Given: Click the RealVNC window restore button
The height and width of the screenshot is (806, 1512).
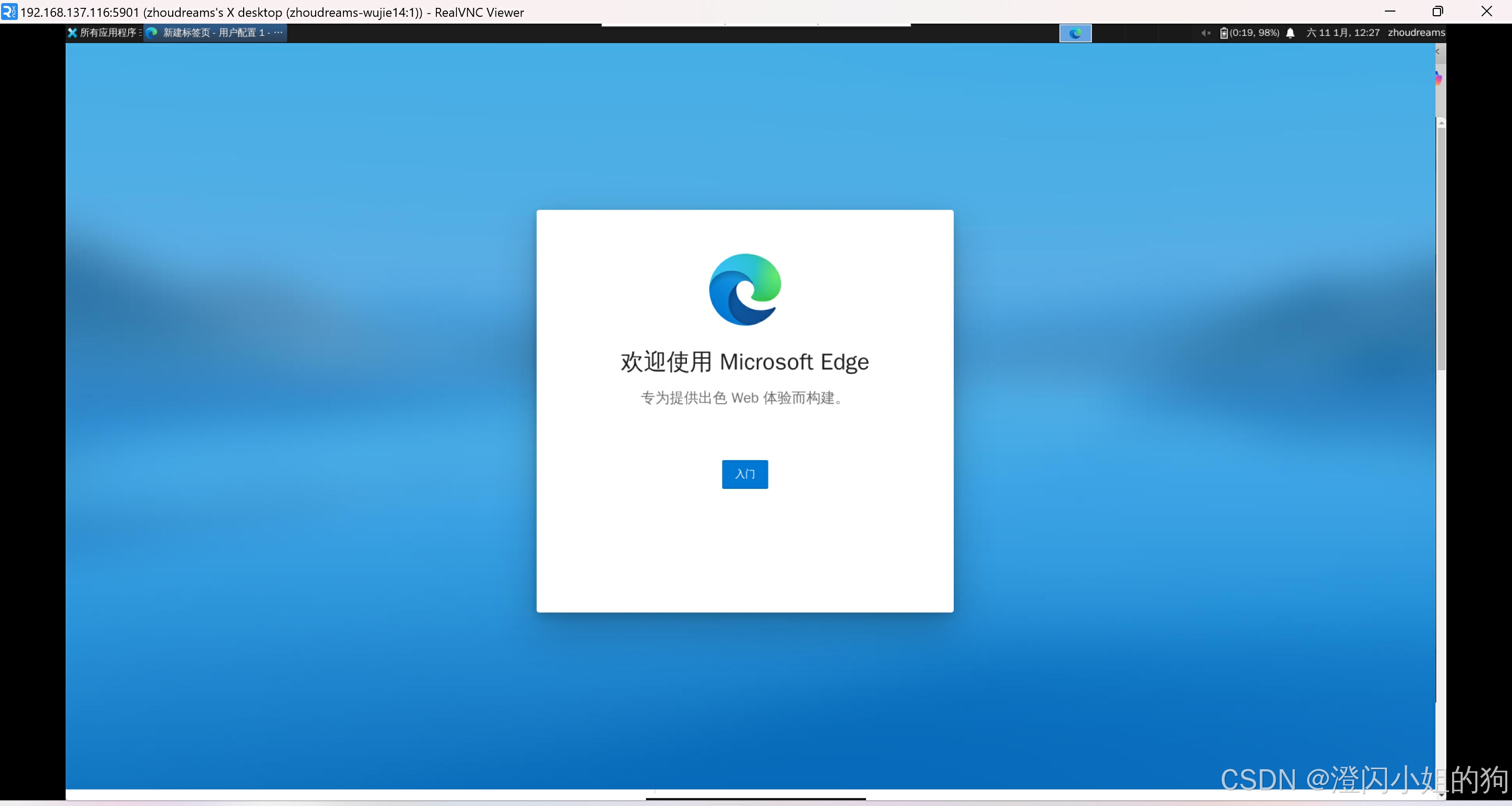Looking at the screenshot, I should coord(1437,12).
